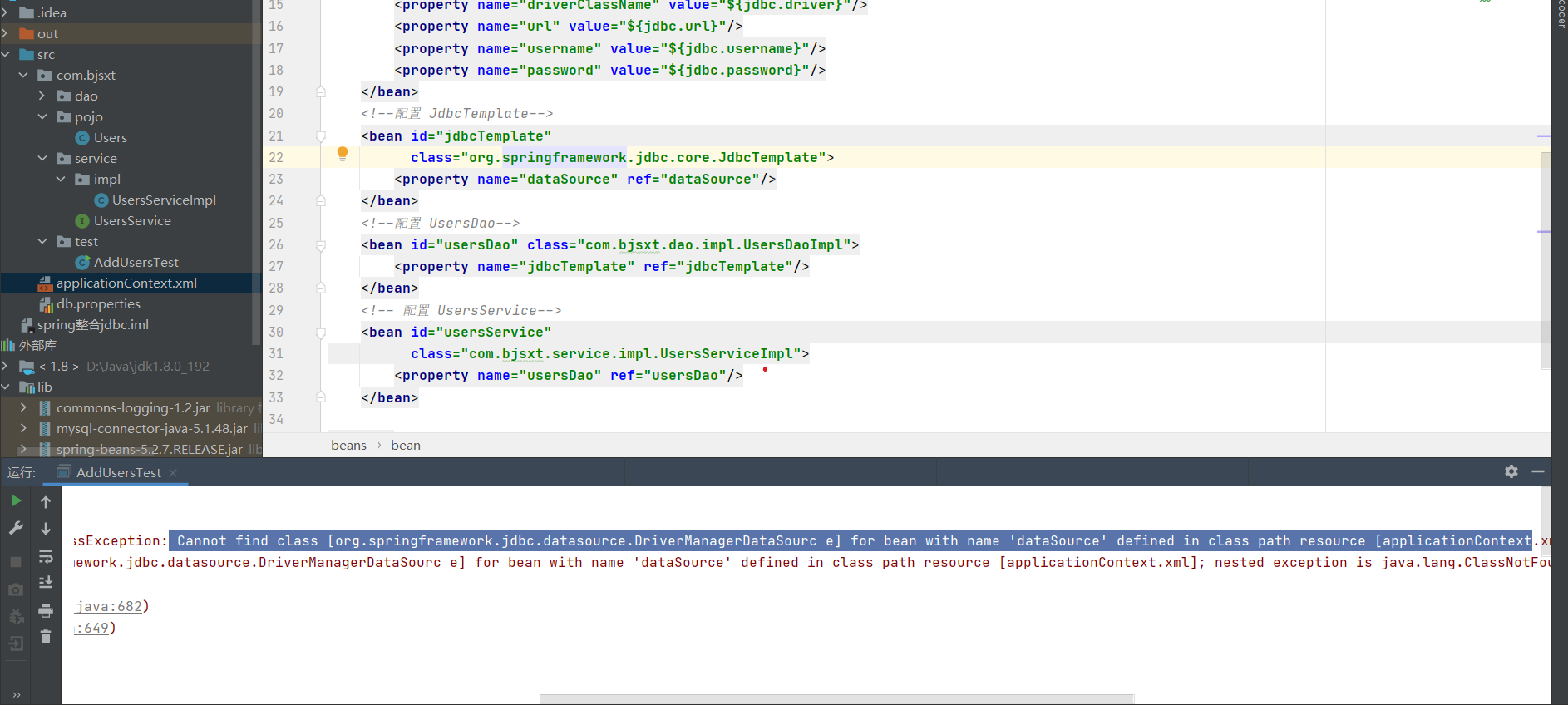Open run configuration wrench icon
The image size is (1568, 705).
16,528
